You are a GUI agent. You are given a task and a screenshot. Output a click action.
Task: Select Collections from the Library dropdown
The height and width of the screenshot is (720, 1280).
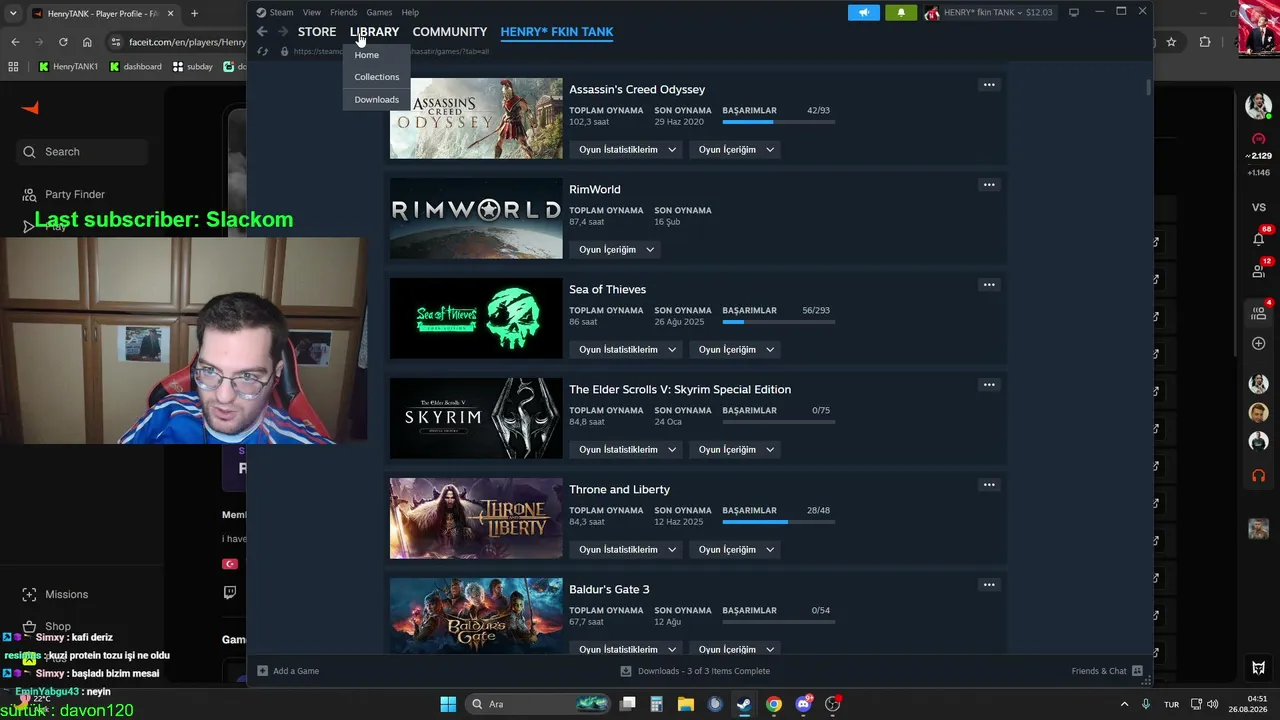tap(377, 77)
